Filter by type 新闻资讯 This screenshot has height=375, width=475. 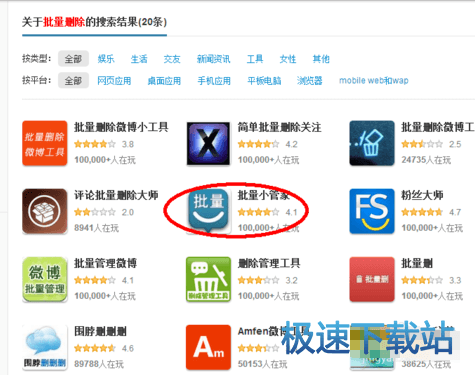point(213,59)
